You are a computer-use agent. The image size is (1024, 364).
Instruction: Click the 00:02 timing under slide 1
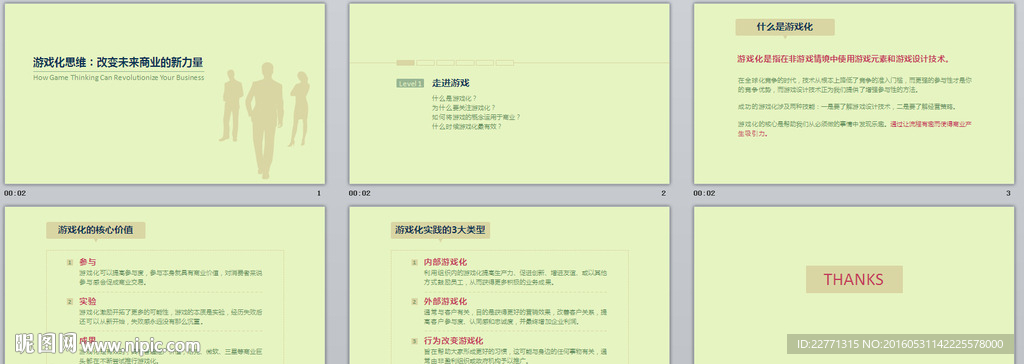pos(14,193)
